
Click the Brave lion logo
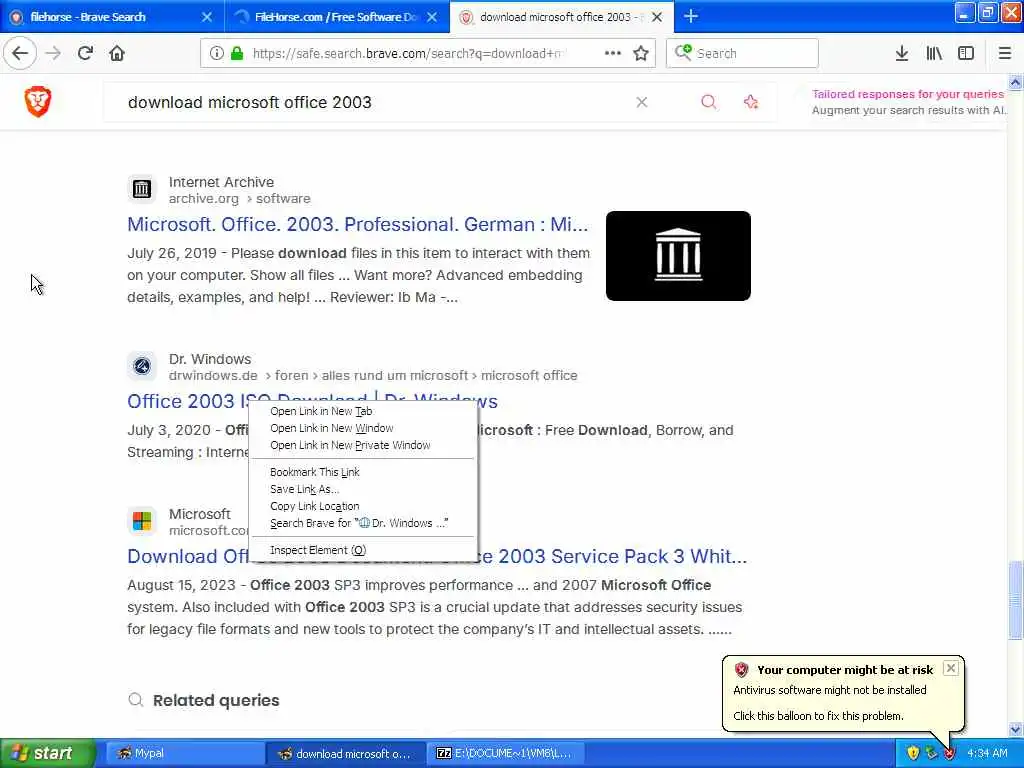pos(38,101)
